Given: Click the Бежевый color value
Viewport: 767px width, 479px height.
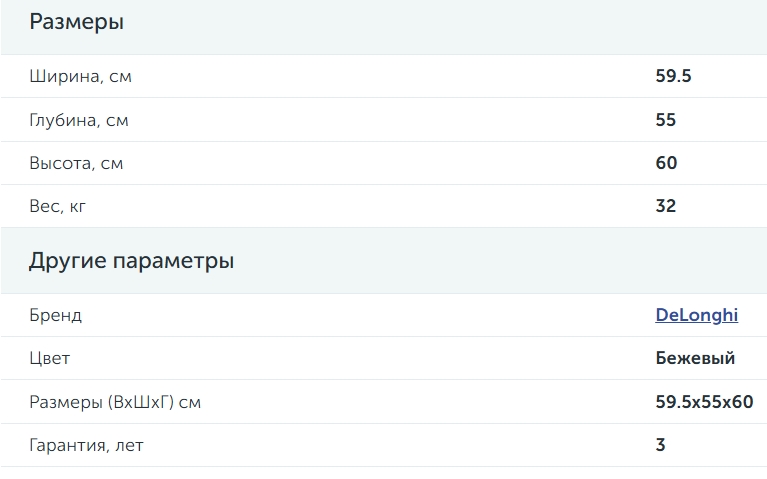Looking at the screenshot, I should click(x=695, y=358).
